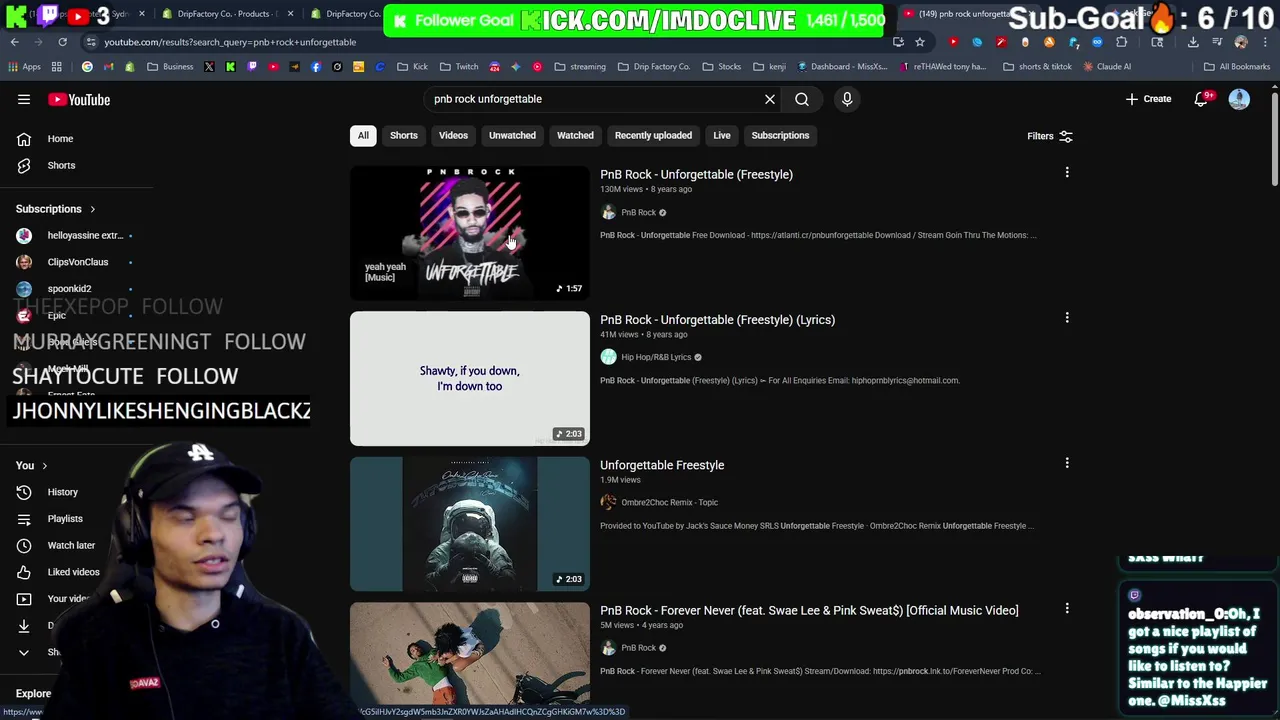This screenshot has width=1280, height=720.
Task: Open the Business bookmarks folder
Action: click(x=170, y=67)
